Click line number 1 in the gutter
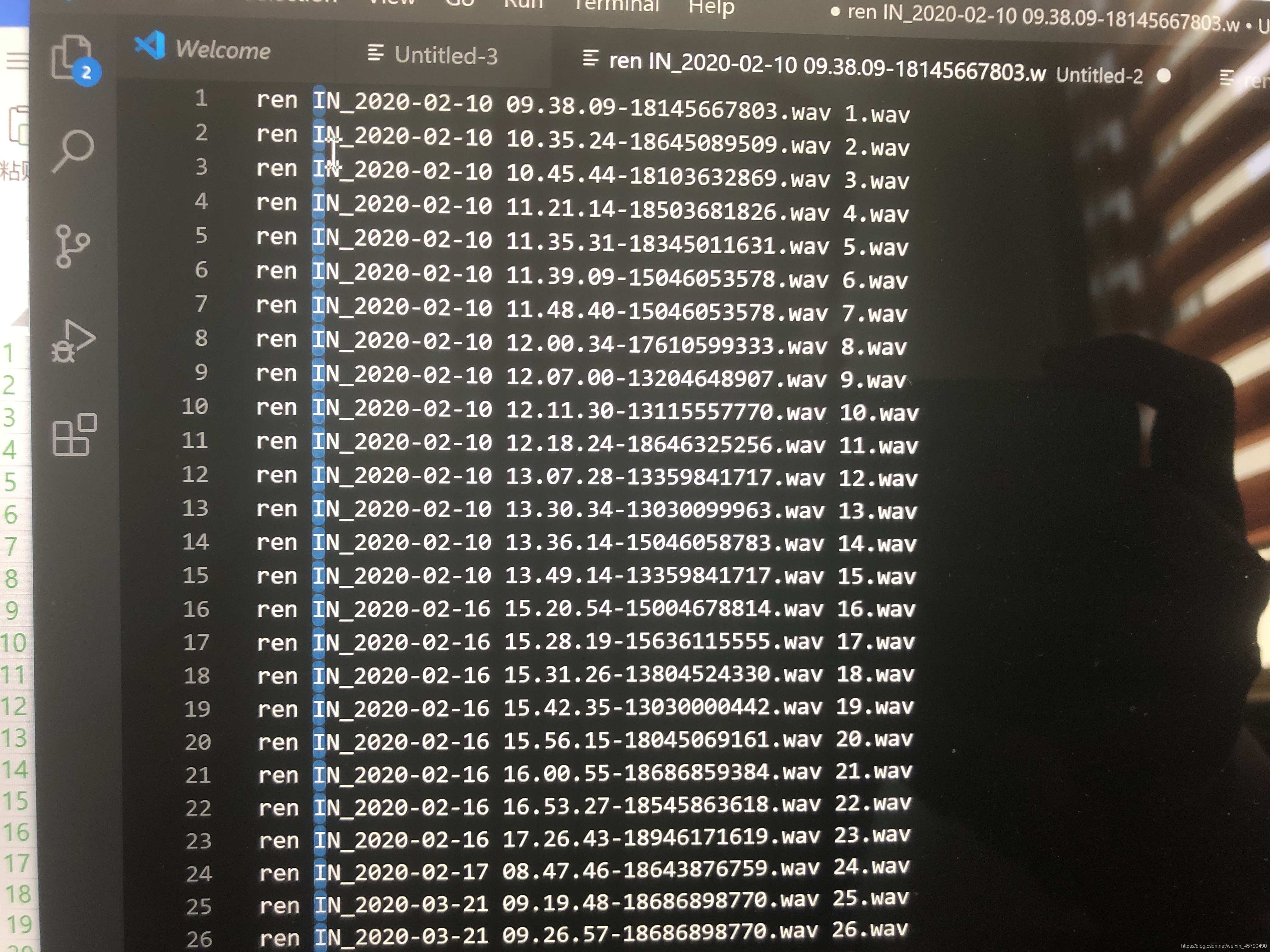The height and width of the screenshot is (952, 1270). click(201, 98)
